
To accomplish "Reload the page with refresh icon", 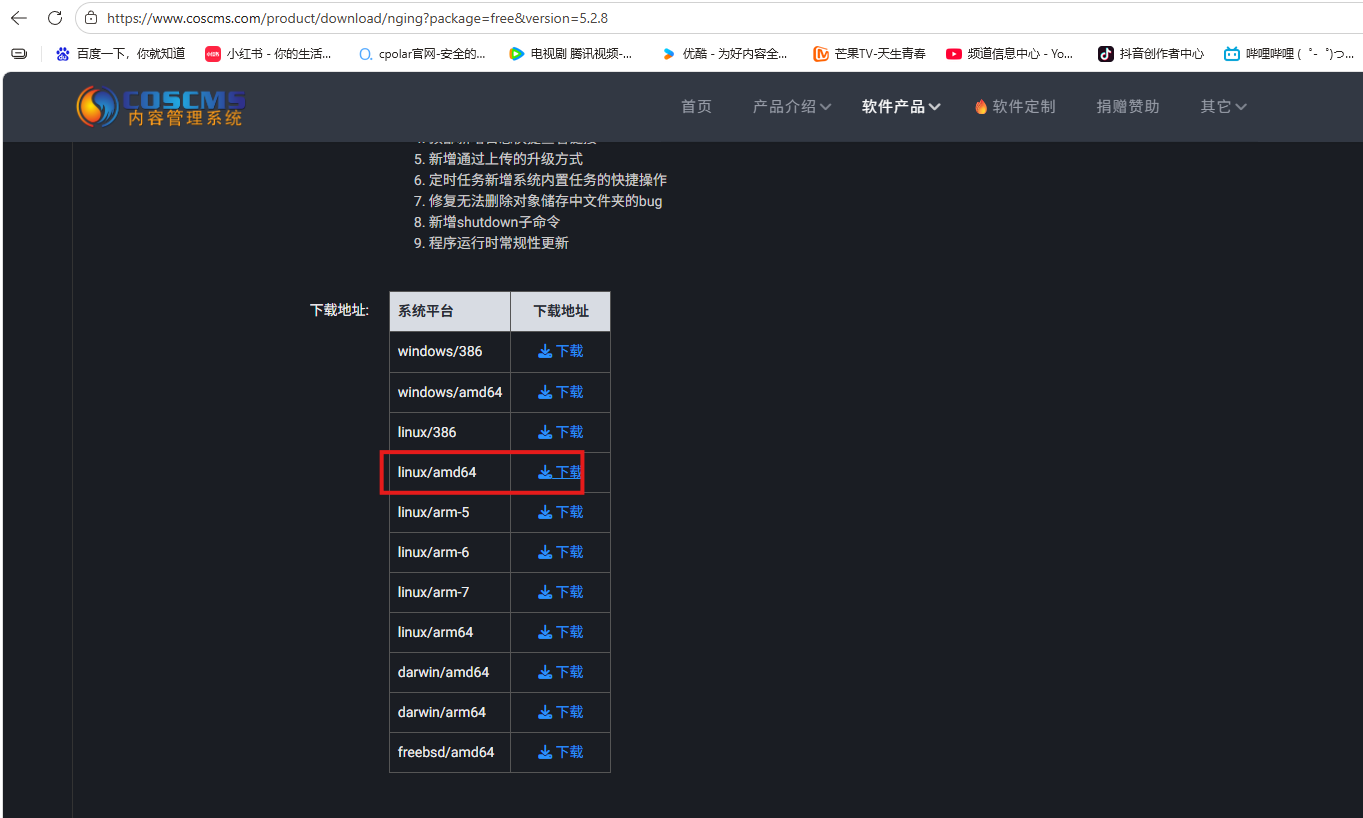I will click(55, 18).
